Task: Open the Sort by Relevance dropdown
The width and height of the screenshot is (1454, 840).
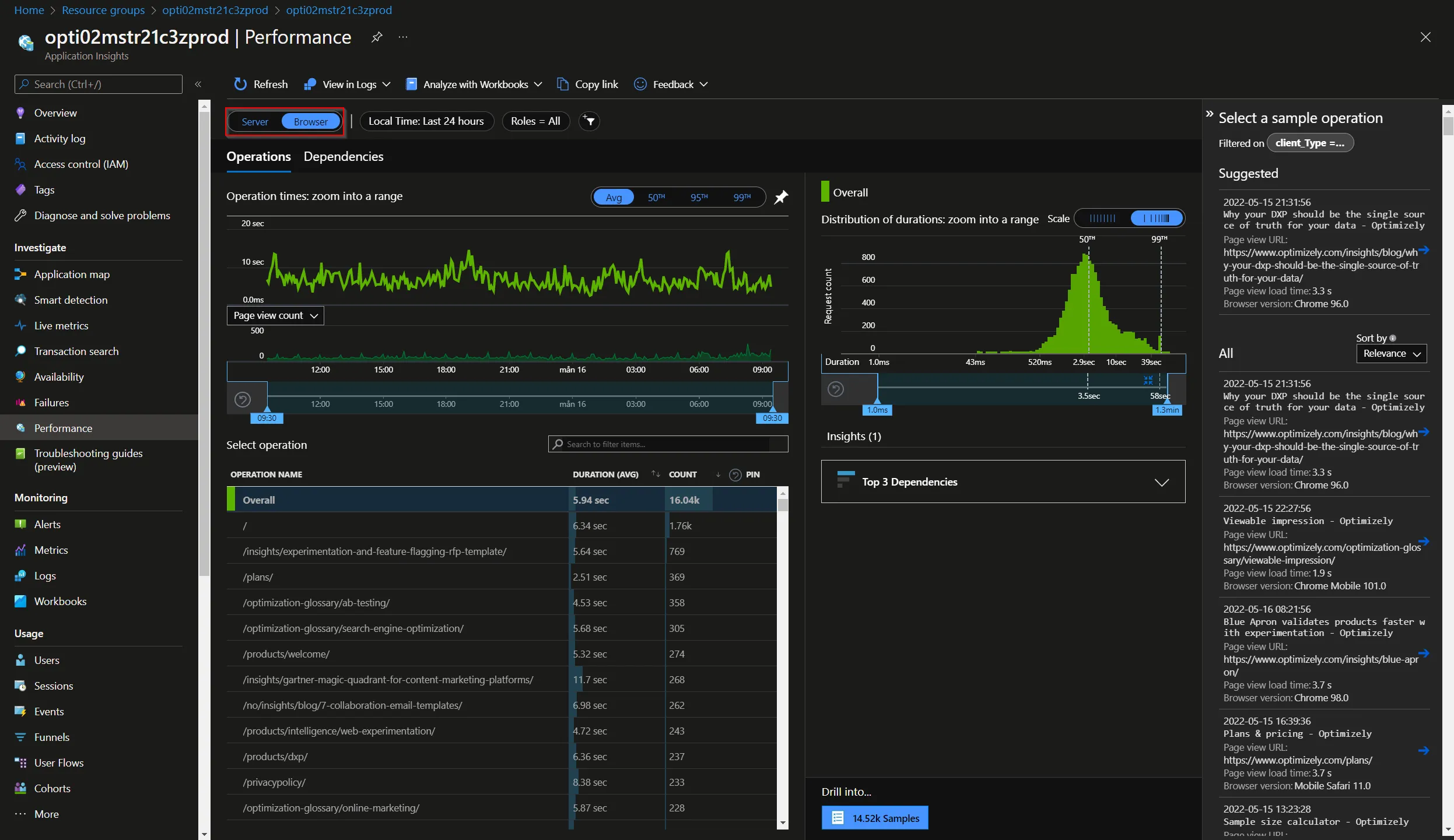Action: pos(1392,353)
